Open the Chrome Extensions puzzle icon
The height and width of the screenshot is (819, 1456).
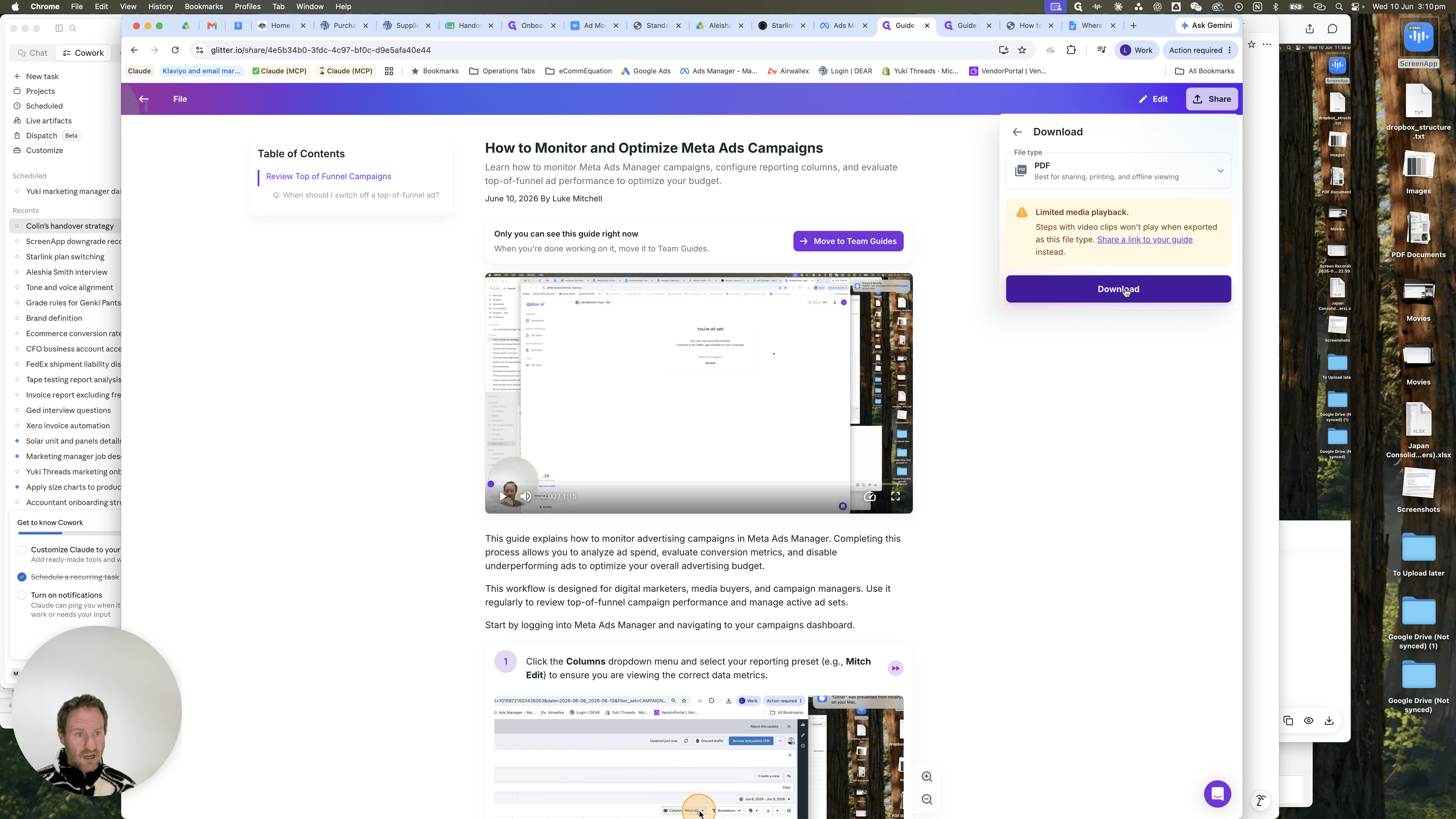(x=1071, y=50)
